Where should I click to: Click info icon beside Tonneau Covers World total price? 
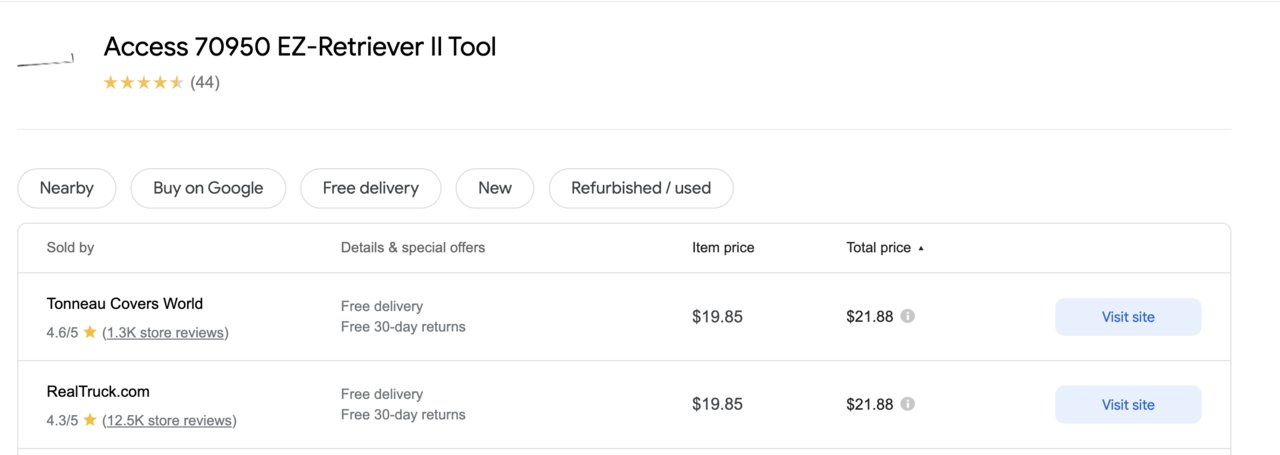tap(907, 316)
